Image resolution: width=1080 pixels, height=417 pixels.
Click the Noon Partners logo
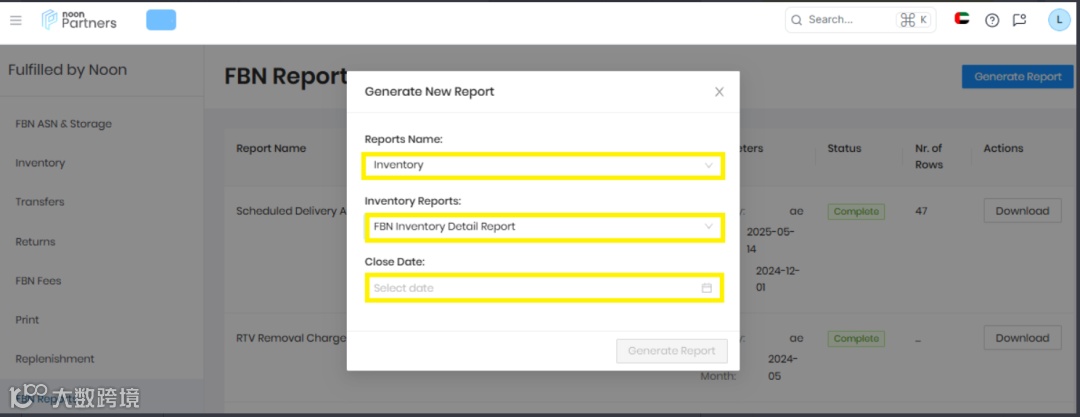pos(79,19)
